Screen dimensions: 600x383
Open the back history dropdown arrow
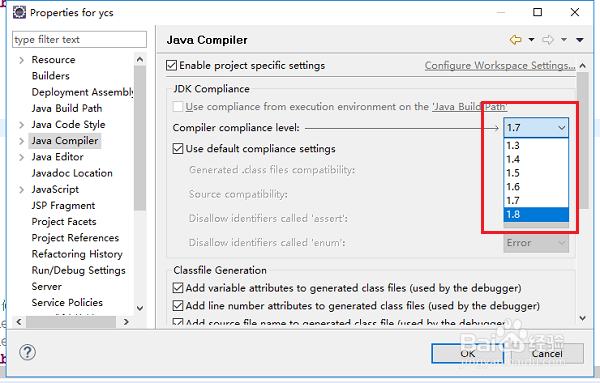click(532, 40)
